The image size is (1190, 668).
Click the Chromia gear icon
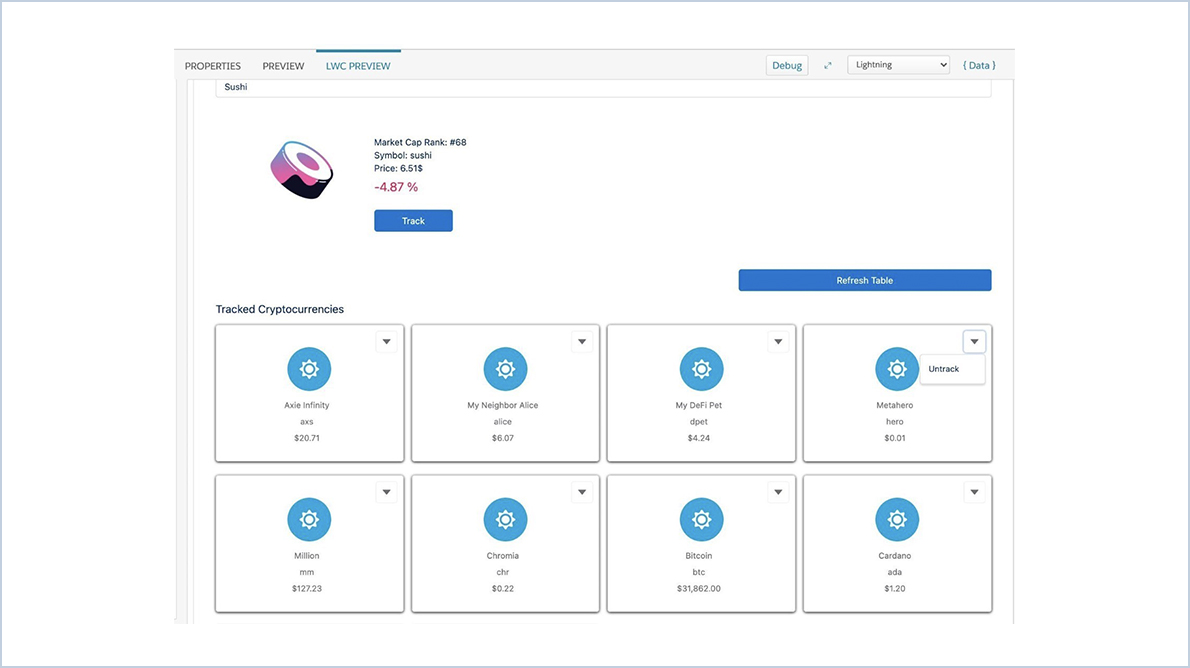pyautogui.click(x=504, y=519)
